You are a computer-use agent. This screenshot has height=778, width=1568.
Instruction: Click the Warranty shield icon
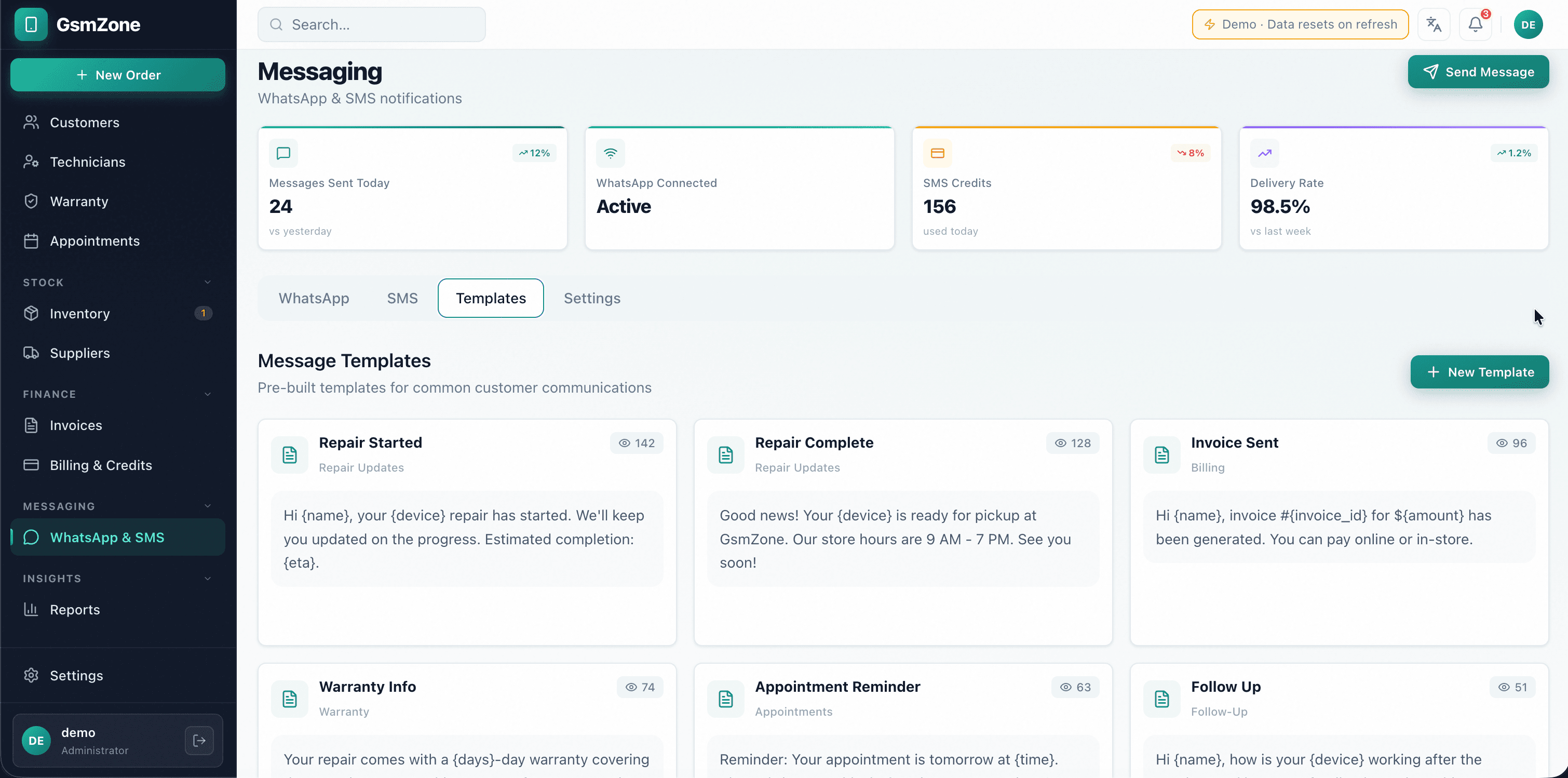31,201
